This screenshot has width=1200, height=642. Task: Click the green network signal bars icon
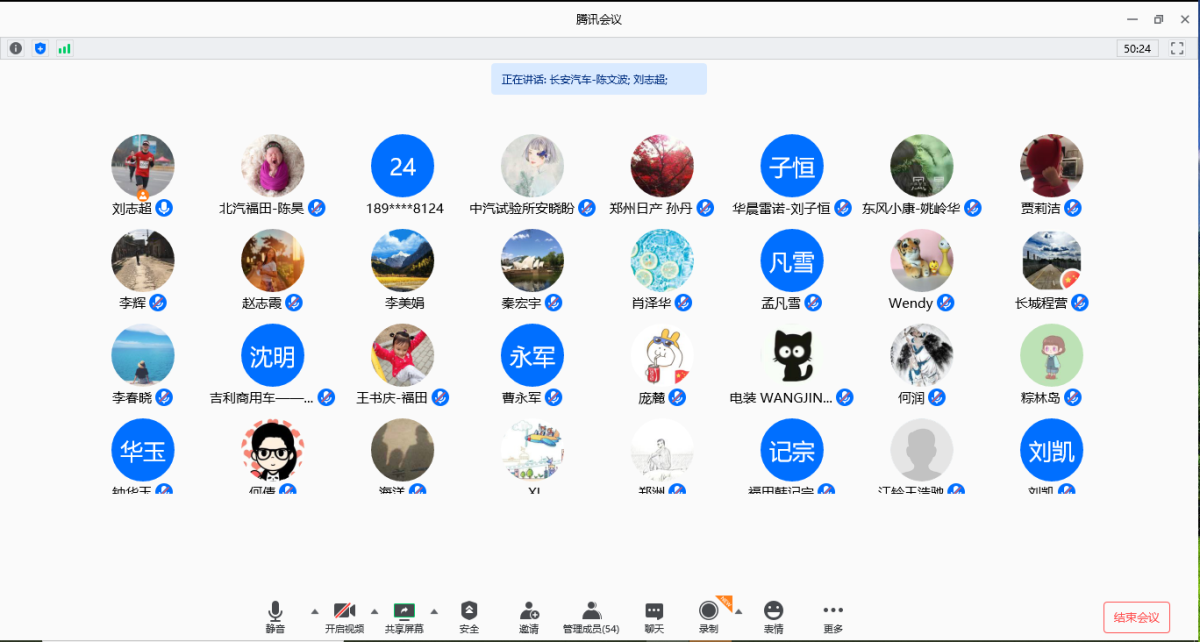point(64,48)
